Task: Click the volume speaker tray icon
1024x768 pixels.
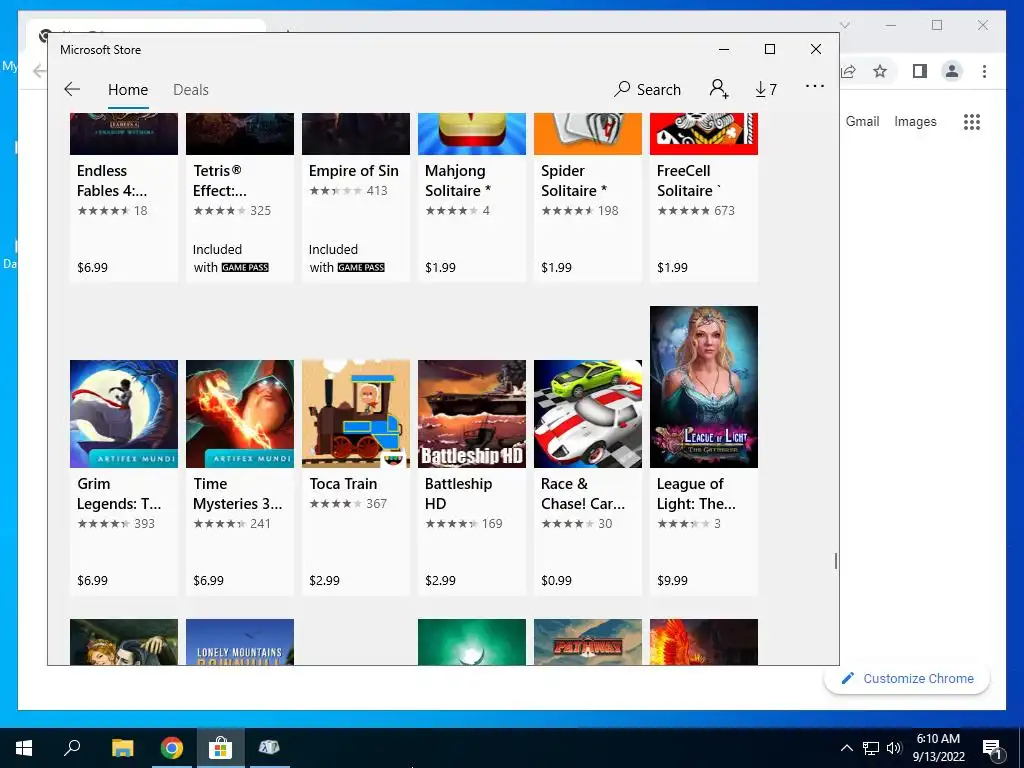Action: (894, 748)
